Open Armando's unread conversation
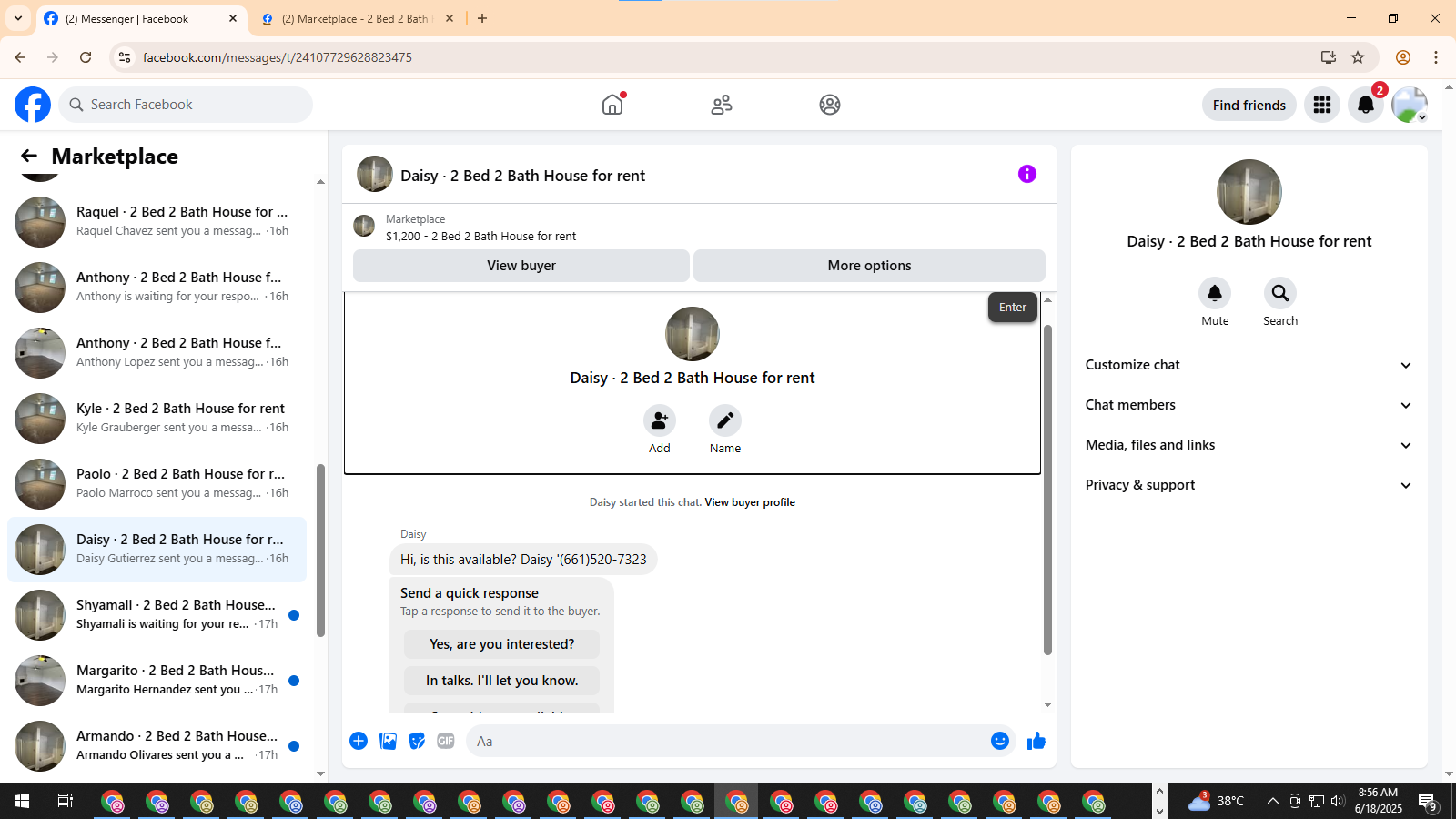The height and width of the screenshot is (819, 1456). pos(157,745)
